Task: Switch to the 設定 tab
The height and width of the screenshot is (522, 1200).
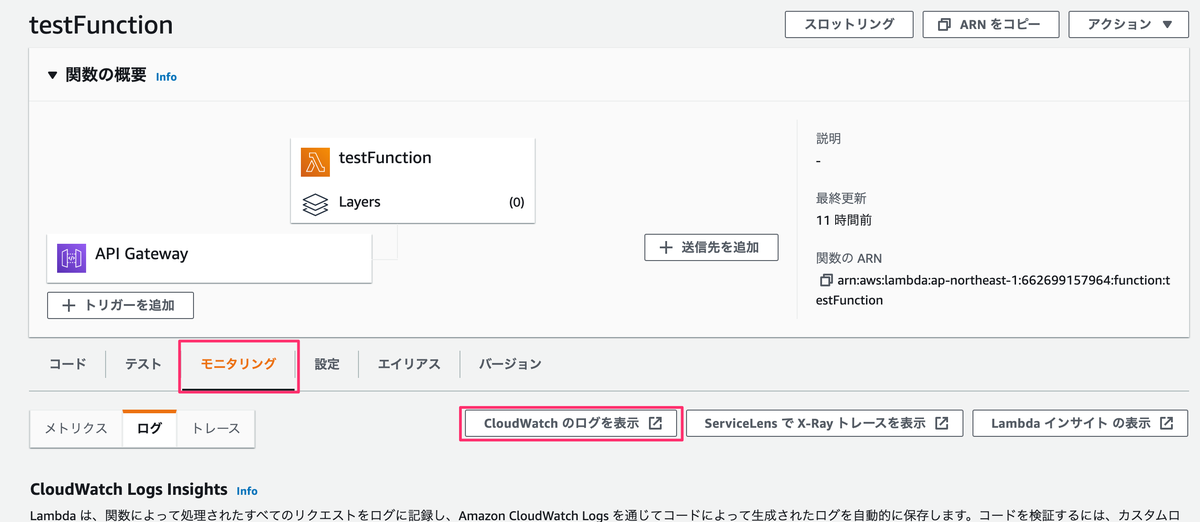Action: pyautogui.click(x=327, y=364)
